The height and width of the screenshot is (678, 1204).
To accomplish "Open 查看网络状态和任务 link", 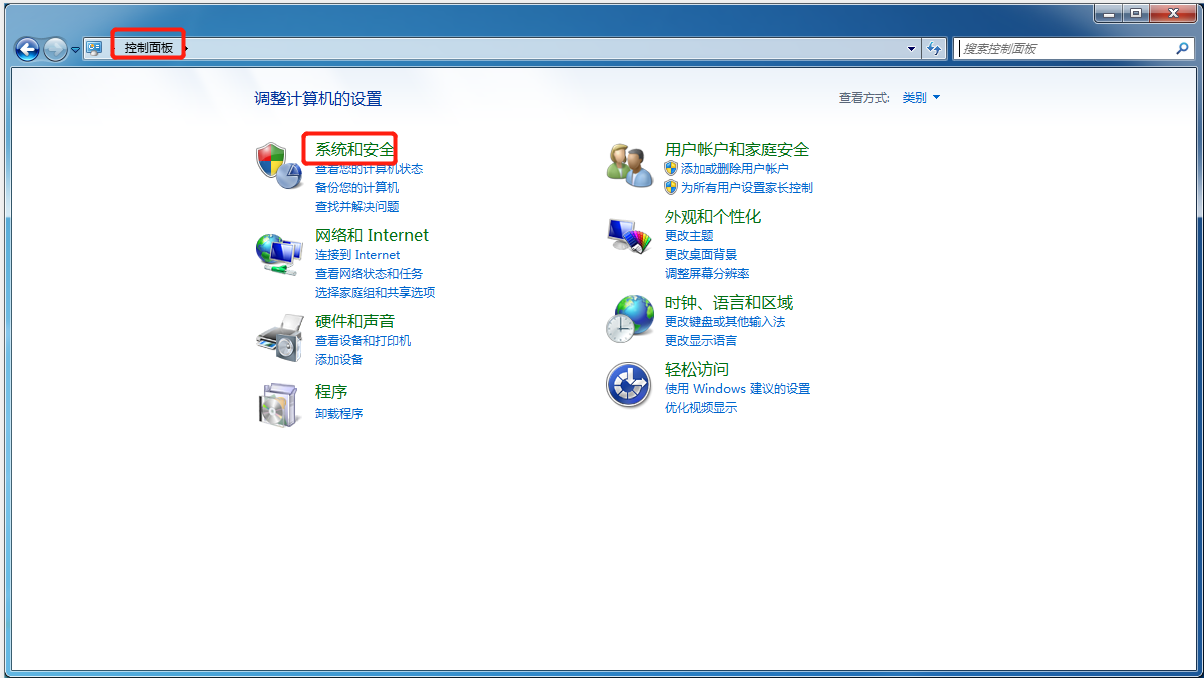I will [x=368, y=274].
